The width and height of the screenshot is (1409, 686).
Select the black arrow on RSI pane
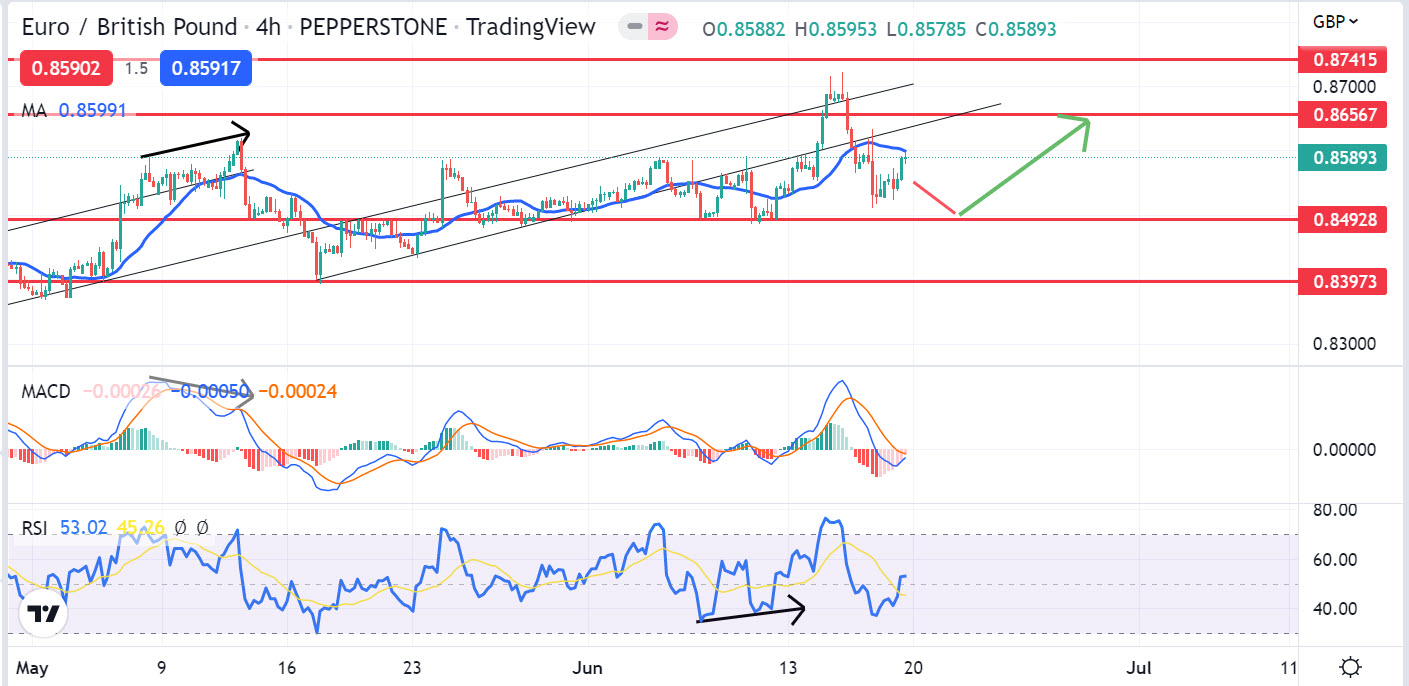(750, 613)
